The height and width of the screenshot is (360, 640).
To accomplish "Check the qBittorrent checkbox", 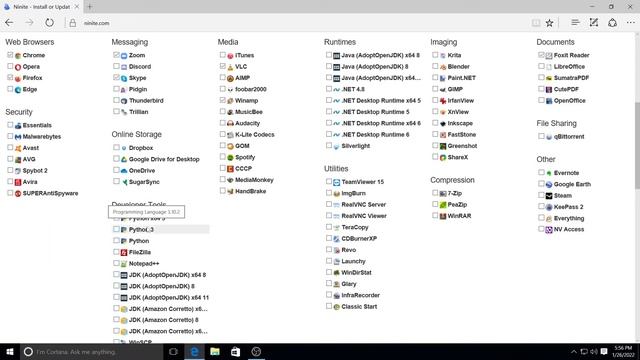I will (541, 136).
